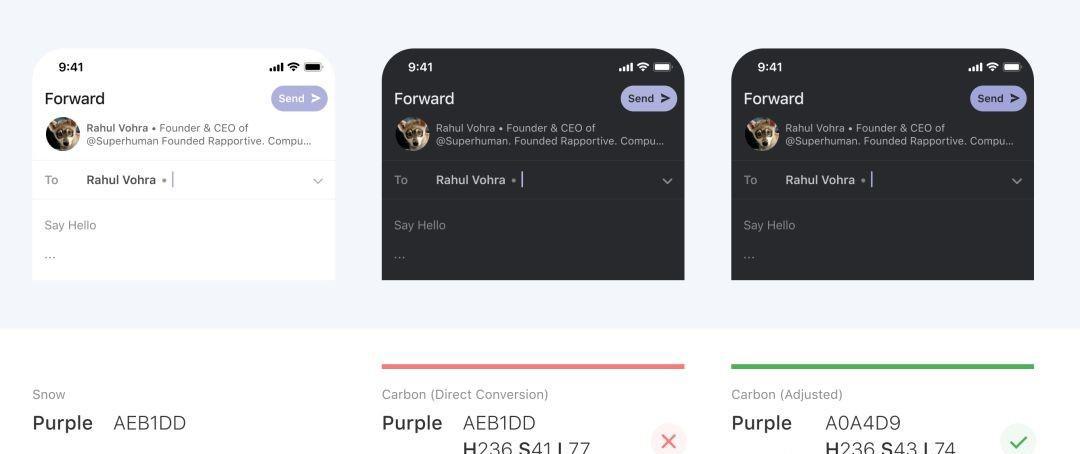Click Say Hello field in light mockup
The height and width of the screenshot is (454, 1080).
70,225
